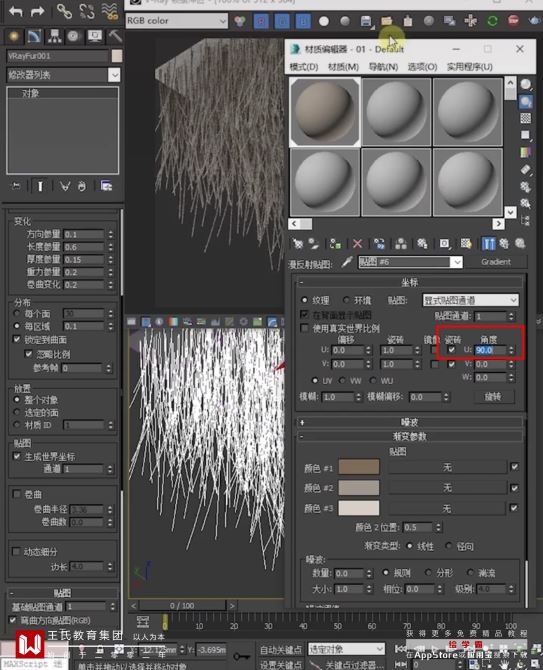The width and height of the screenshot is (543, 670).
Task: Click the save image icon in V-Ray frame buffer
Action: click(366, 21)
